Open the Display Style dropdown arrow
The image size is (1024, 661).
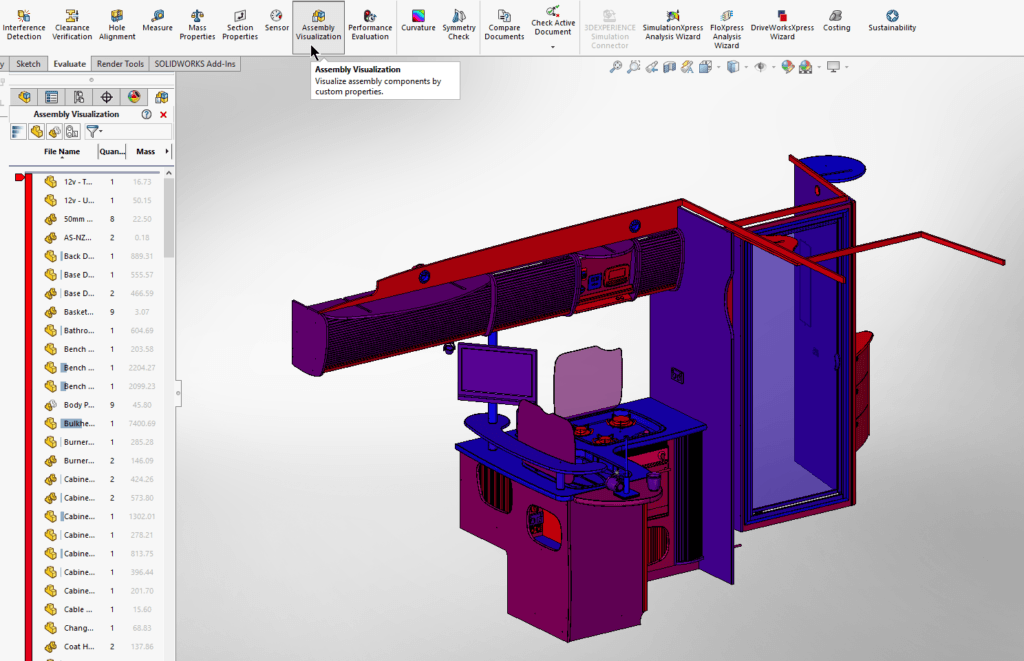[746, 67]
